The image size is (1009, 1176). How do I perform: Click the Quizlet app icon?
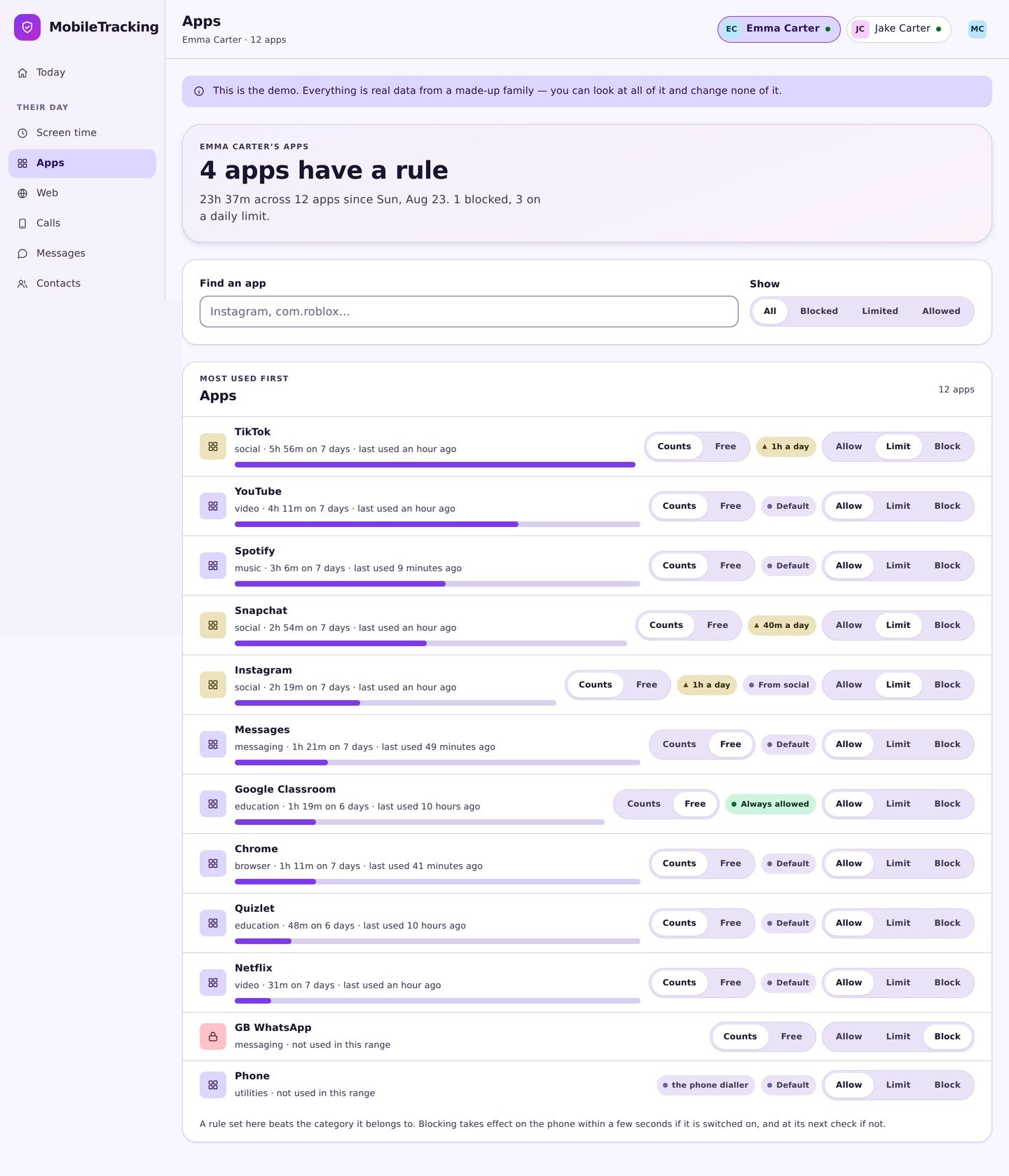click(213, 923)
